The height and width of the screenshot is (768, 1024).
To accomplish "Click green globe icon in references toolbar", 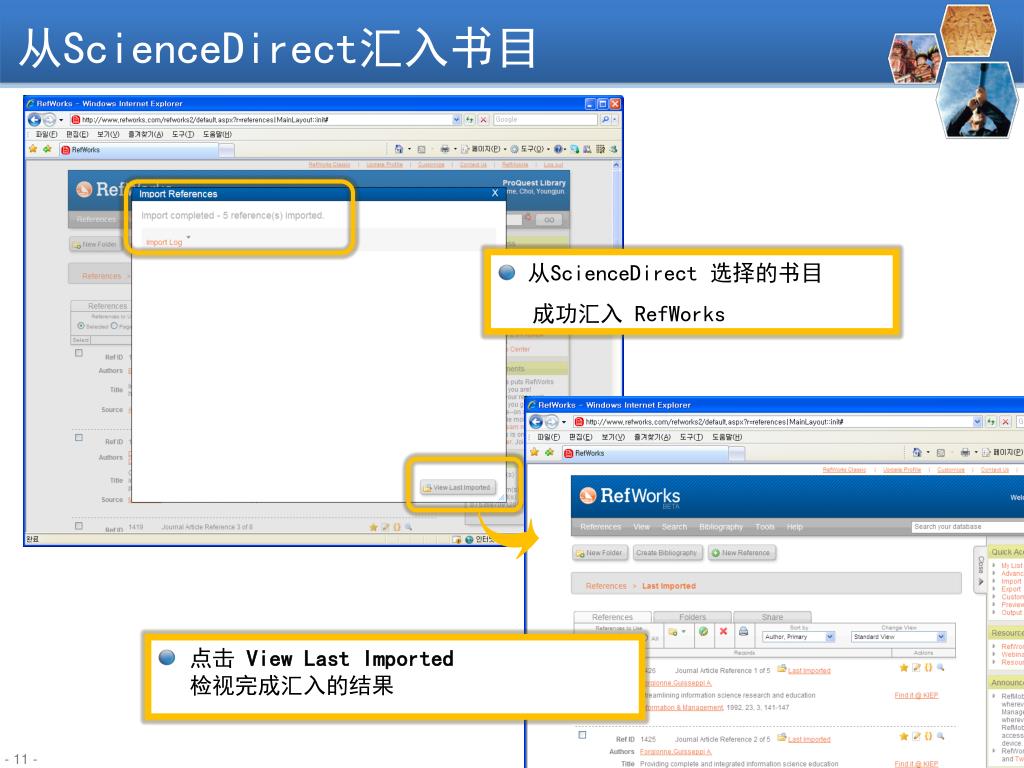I will click(x=703, y=632).
